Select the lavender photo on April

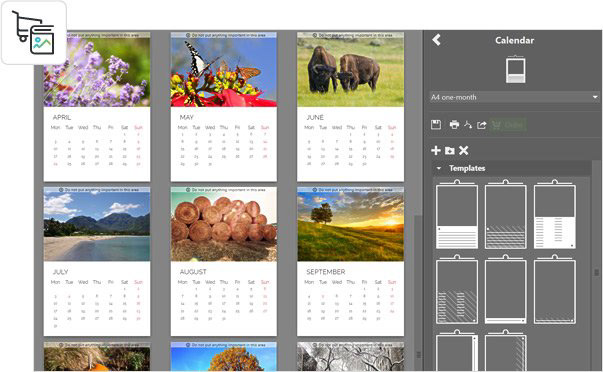pyautogui.click(x=97, y=70)
